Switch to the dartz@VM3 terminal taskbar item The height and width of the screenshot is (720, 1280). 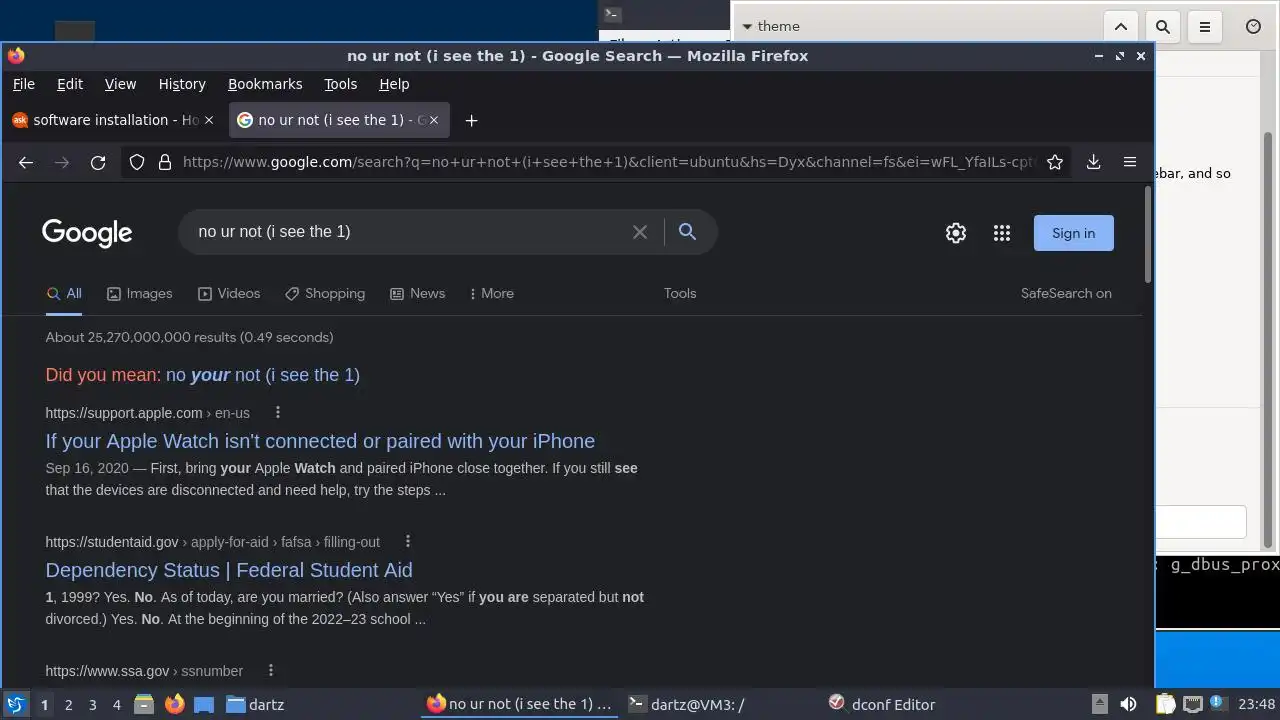click(686, 704)
